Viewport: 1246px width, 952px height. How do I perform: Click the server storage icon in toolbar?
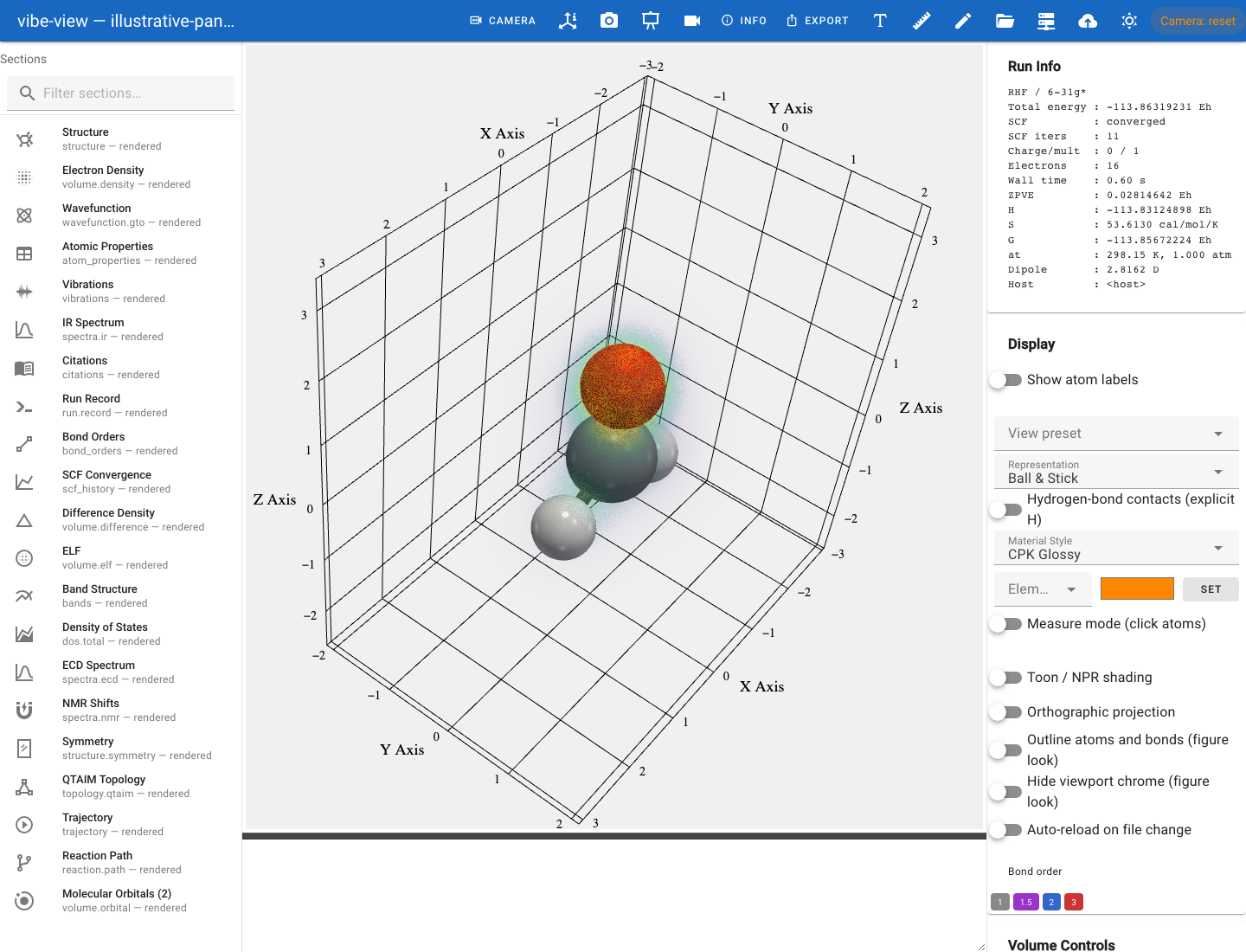(x=1046, y=21)
